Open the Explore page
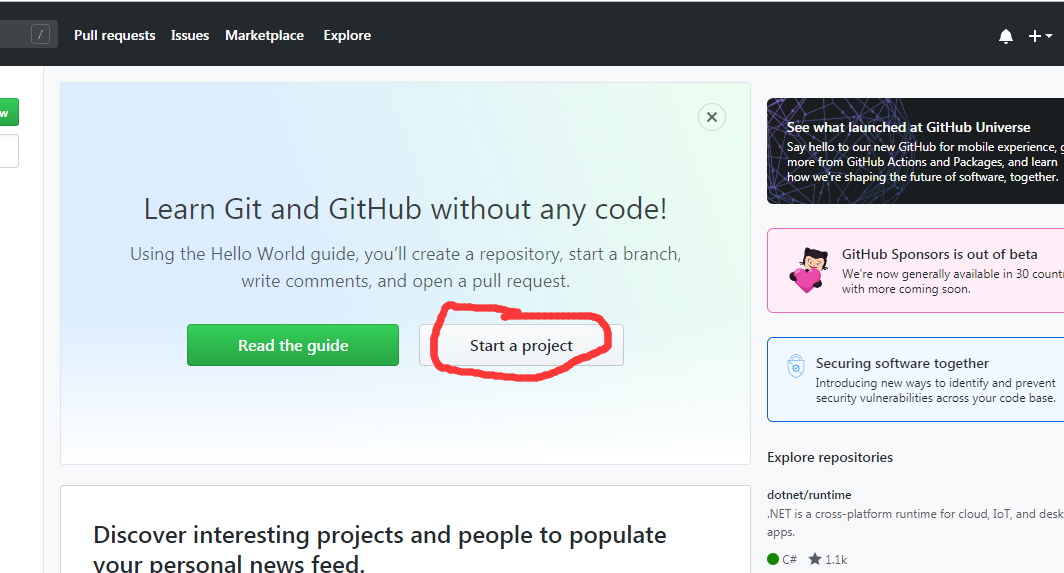 pos(347,35)
